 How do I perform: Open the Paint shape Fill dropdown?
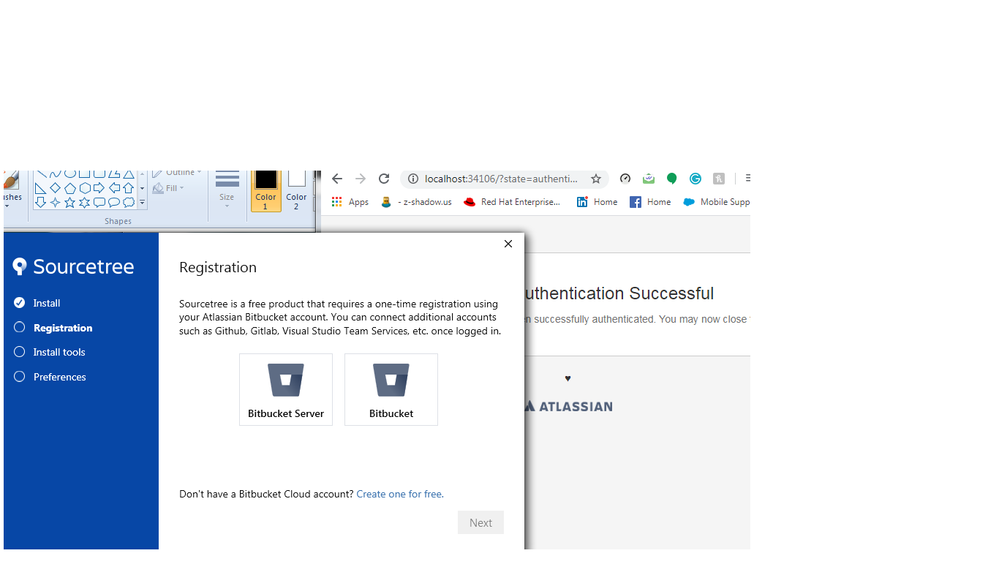pyautogui.click(x=168, y=188)
